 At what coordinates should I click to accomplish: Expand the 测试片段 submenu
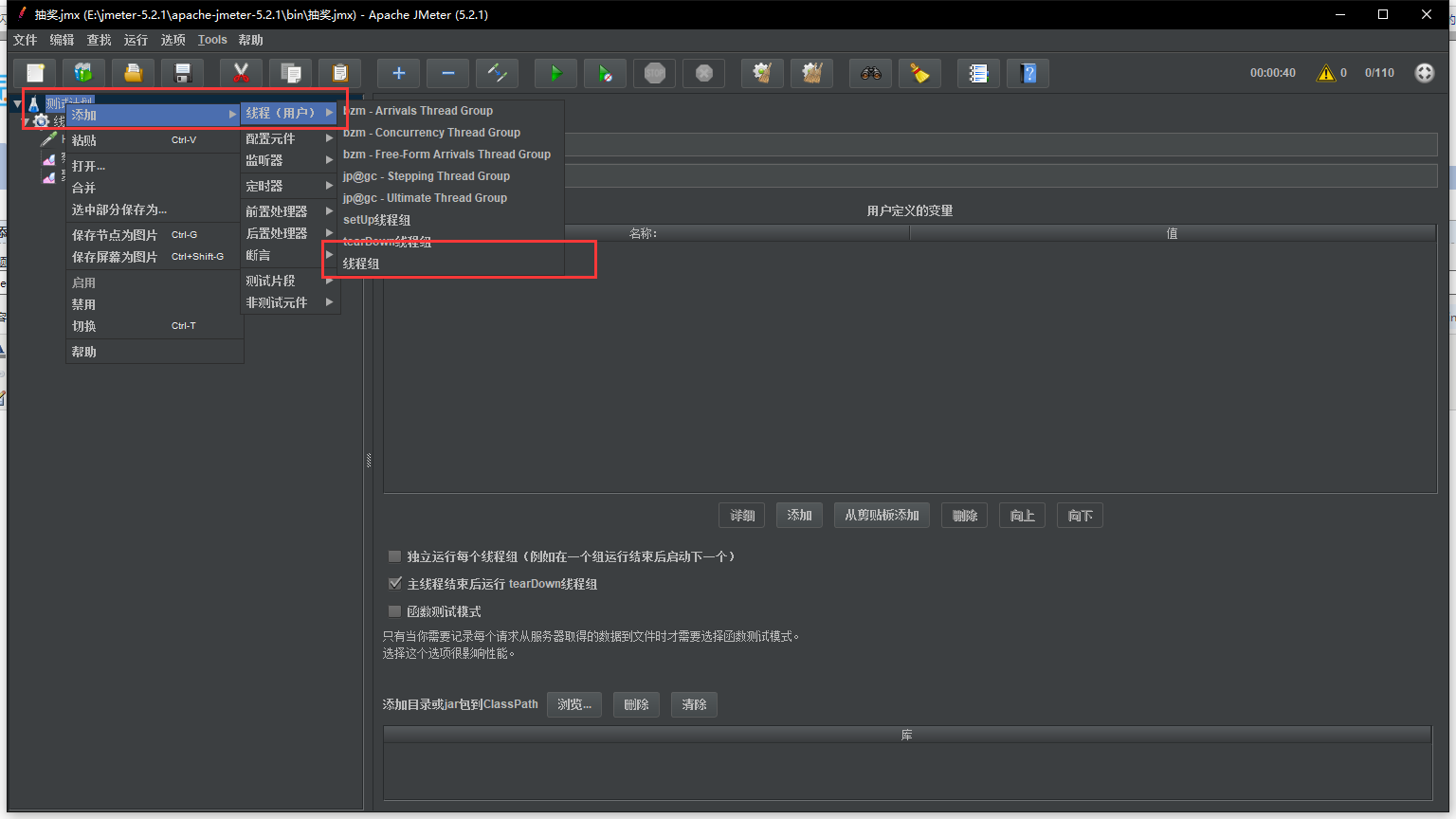pos(289,281)
